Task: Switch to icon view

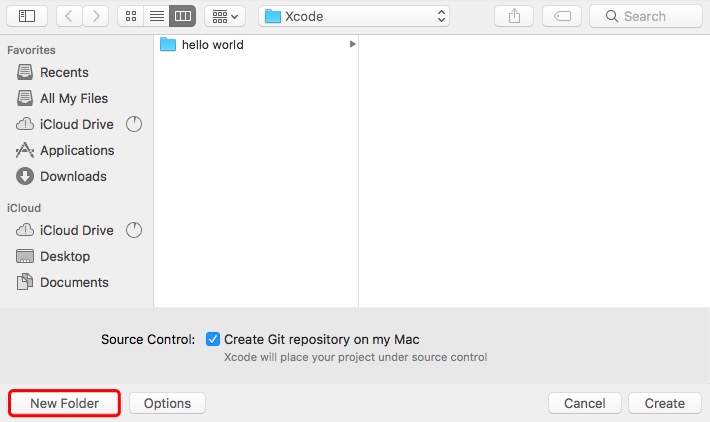Action: [x=130, y=16]
